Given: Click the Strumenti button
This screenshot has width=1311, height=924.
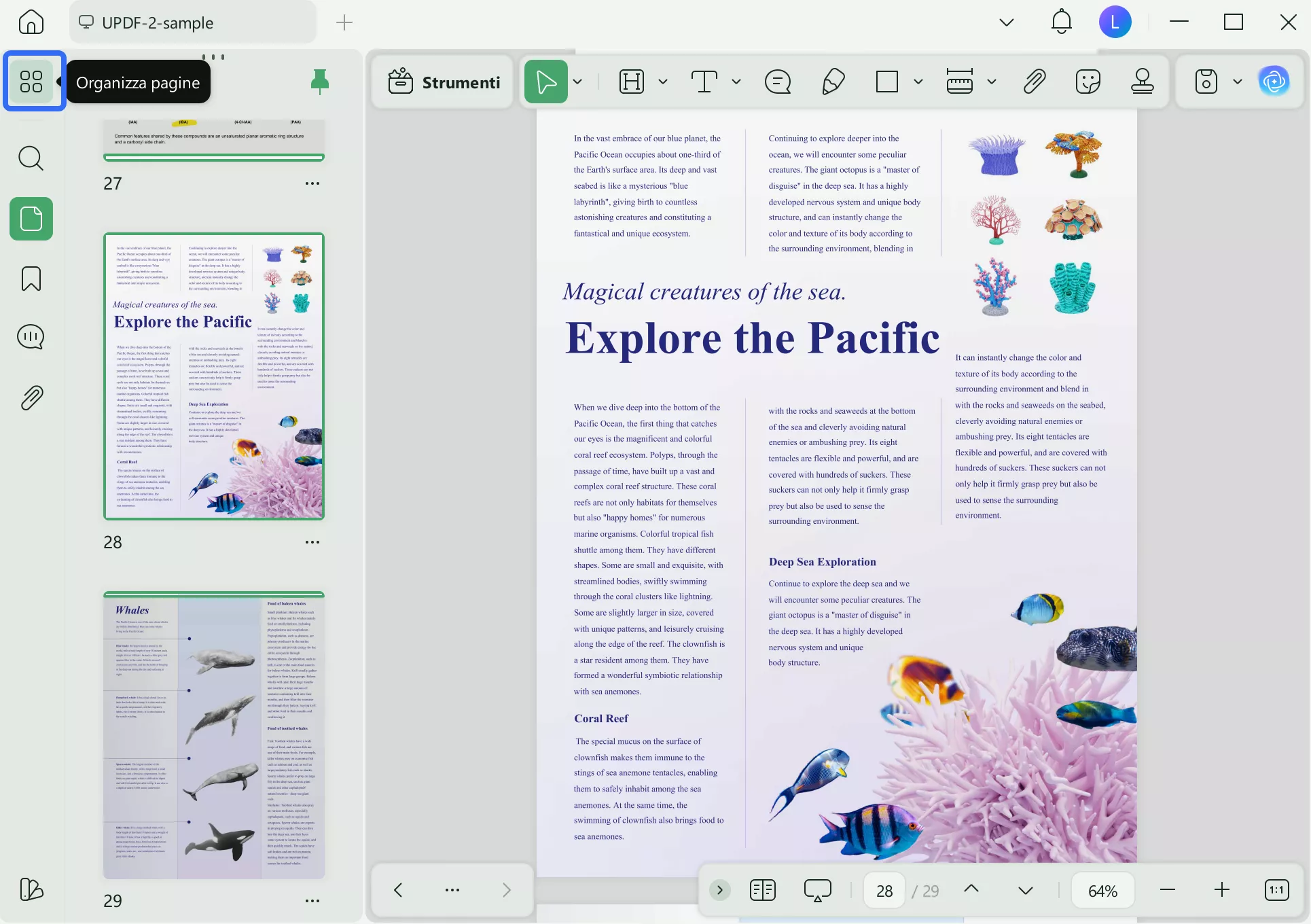Looking at the screenshot, I should tap(444, 82).
